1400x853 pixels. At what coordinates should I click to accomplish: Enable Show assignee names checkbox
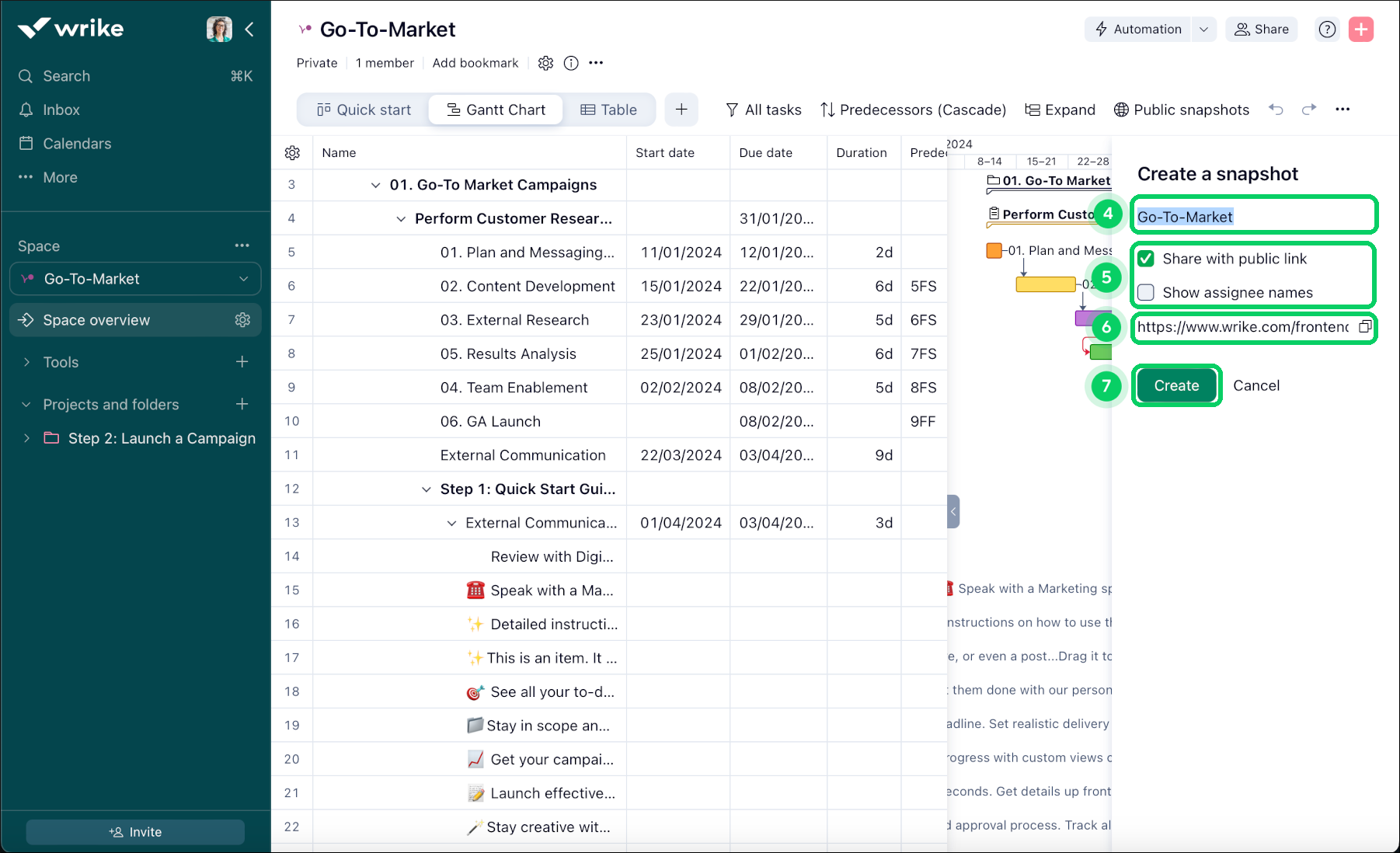point(1146,293)
